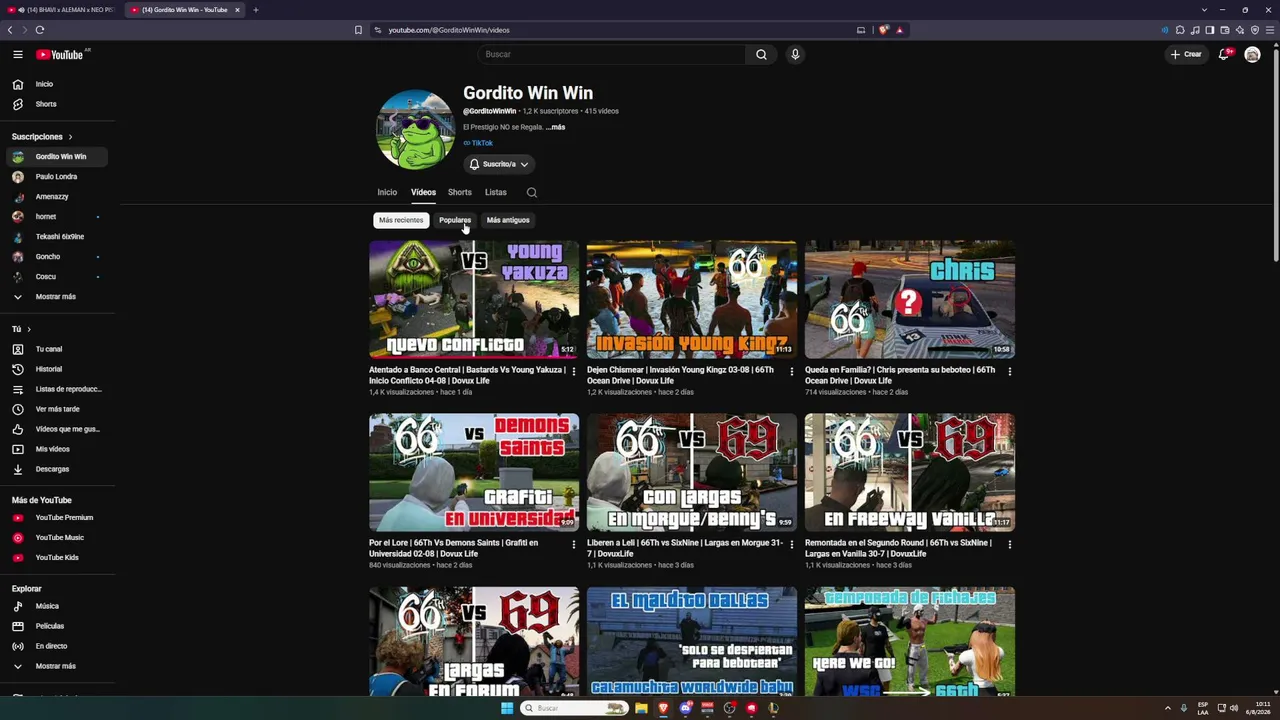Open options for Dejen Chismear video
Screen dimensions: 1280x720
tap(792, 371)
